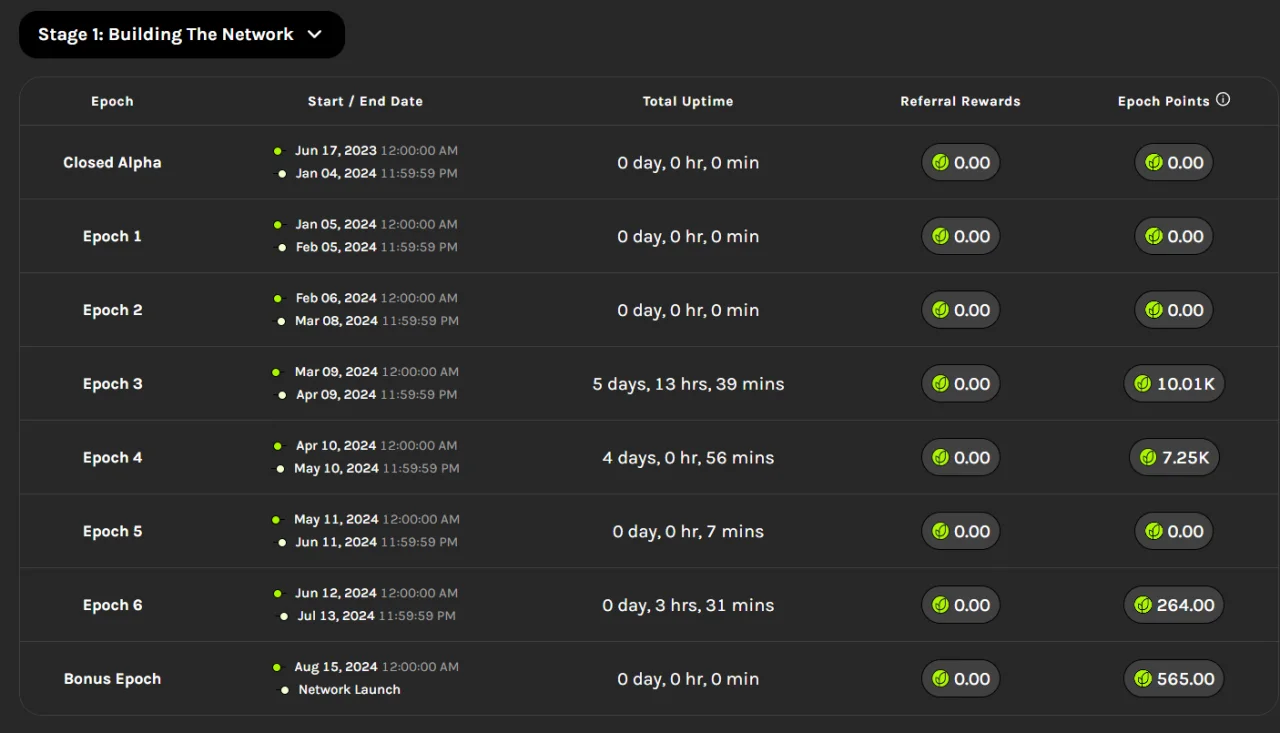Click the 5 days, 13 hrs, 39 mins uptime
The height and width of the screenshot is (733, 1280).
pyautogui.click(x=688, y=384)
